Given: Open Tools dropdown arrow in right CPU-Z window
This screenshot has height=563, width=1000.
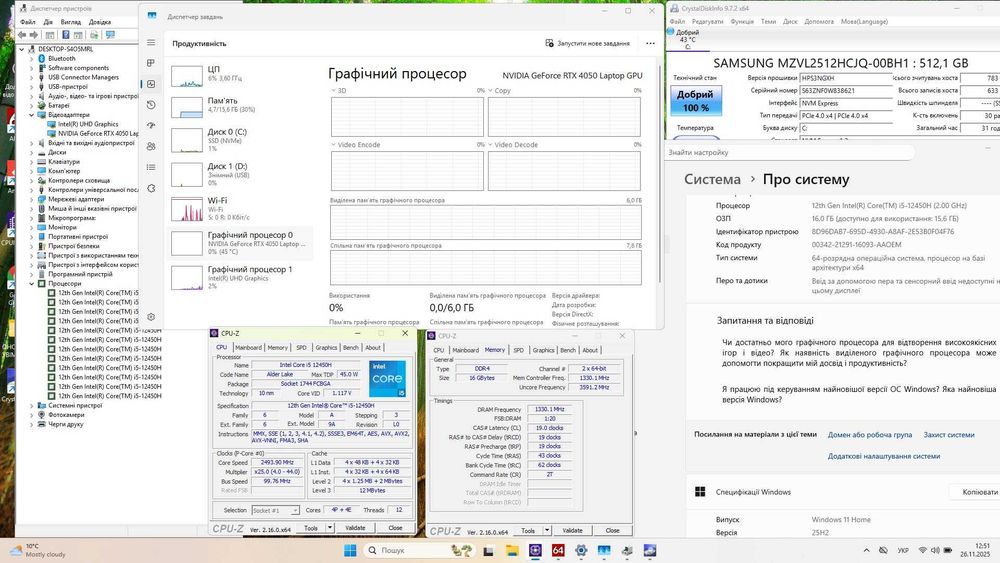Looking at the screenshot, I should coord(547,530).
